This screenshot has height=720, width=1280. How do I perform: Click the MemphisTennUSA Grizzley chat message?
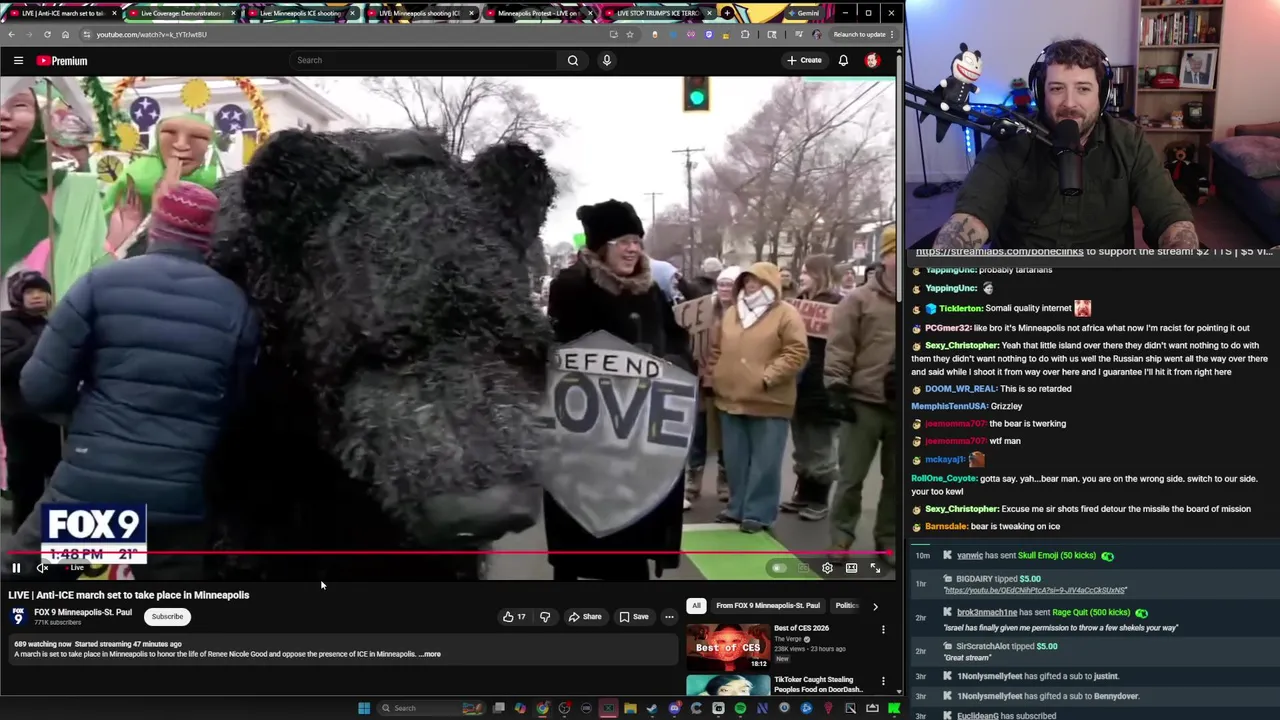click(x=967, y=406)
